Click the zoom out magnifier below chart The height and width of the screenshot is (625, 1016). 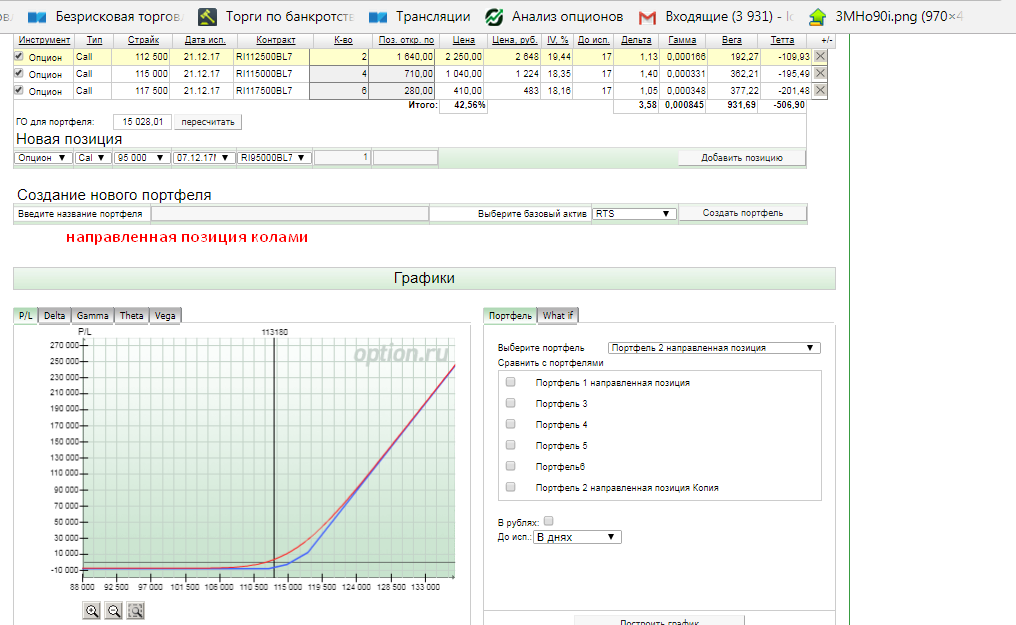coord(114,611)
